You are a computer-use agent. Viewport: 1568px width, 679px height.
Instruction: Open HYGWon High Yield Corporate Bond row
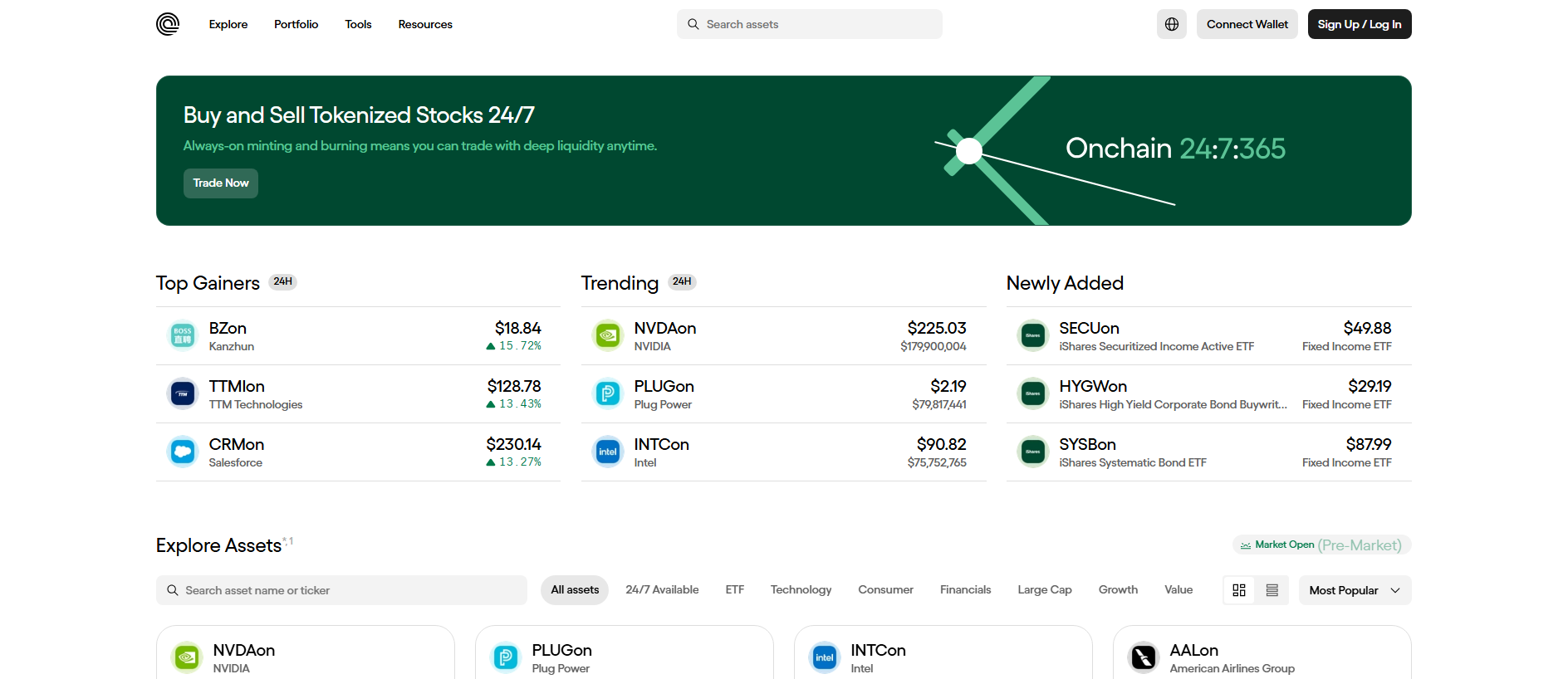coord(1208,394)
